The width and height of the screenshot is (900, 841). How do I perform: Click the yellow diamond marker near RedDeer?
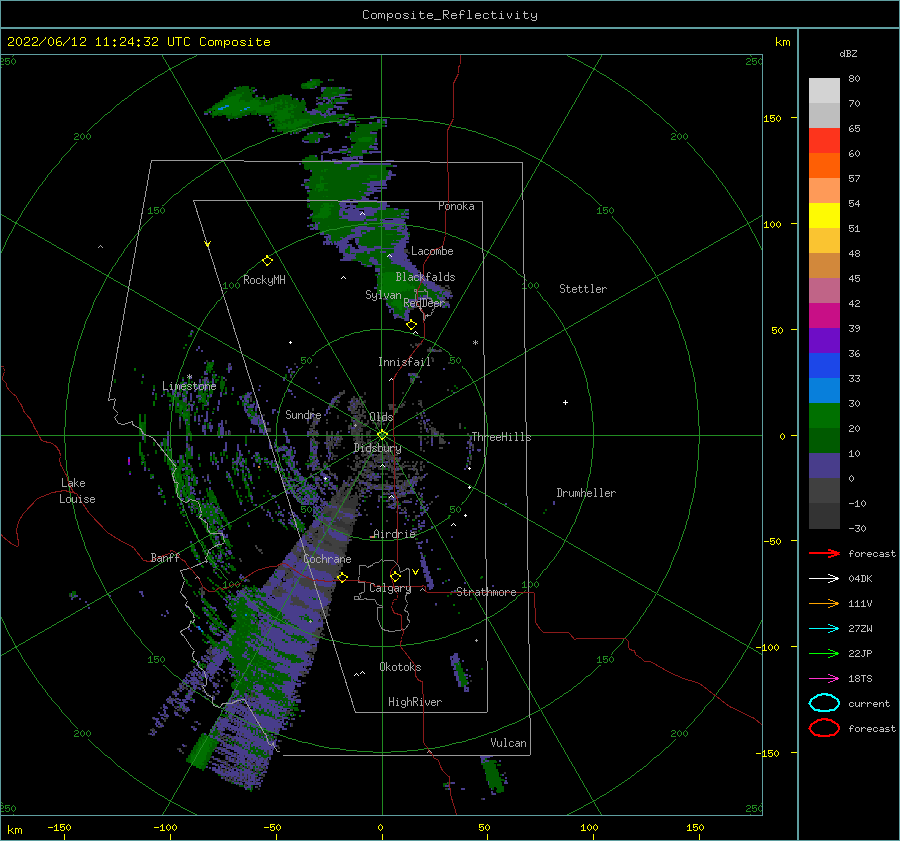tap(412, 325)
